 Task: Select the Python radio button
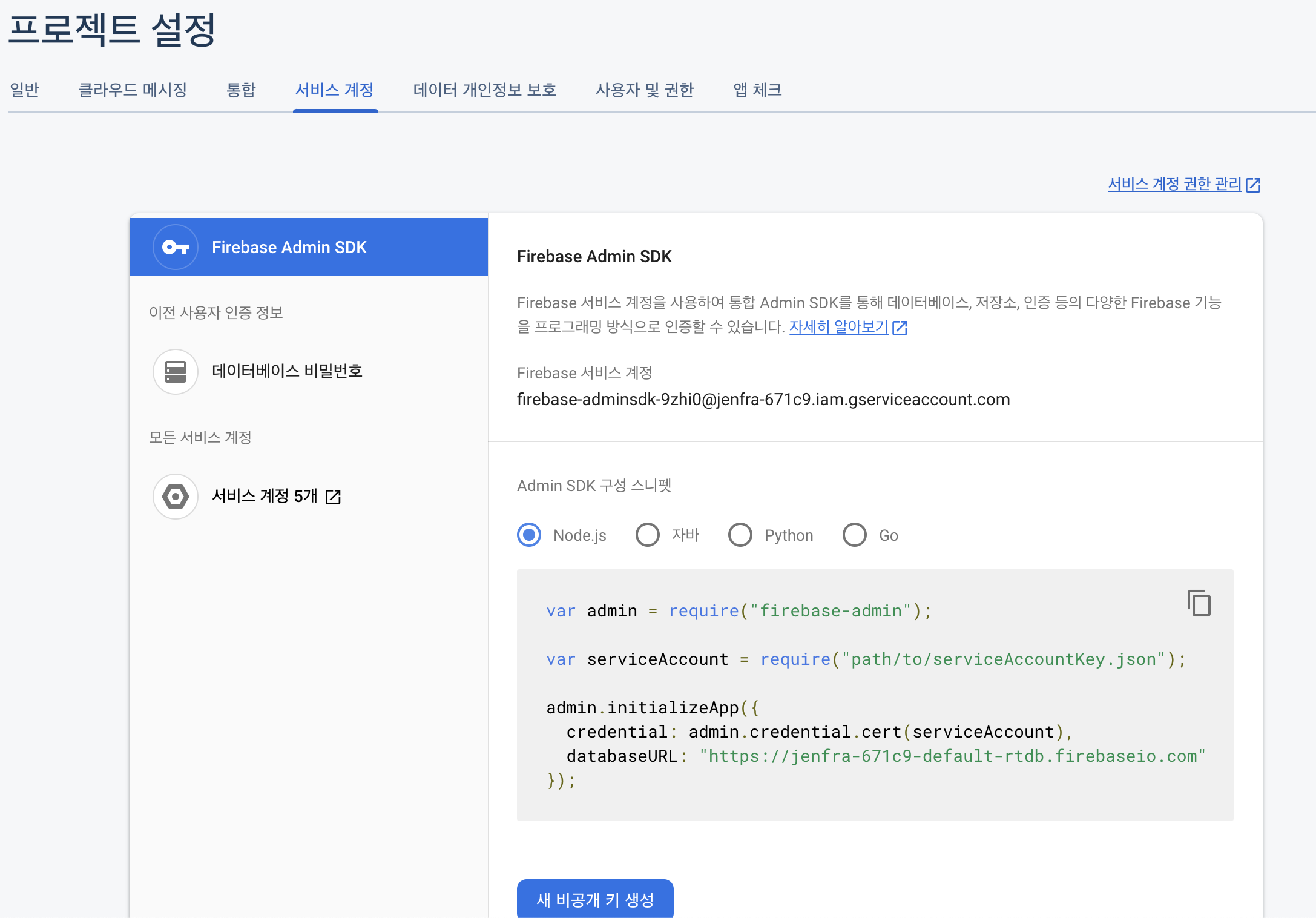[x=740, y=535]
